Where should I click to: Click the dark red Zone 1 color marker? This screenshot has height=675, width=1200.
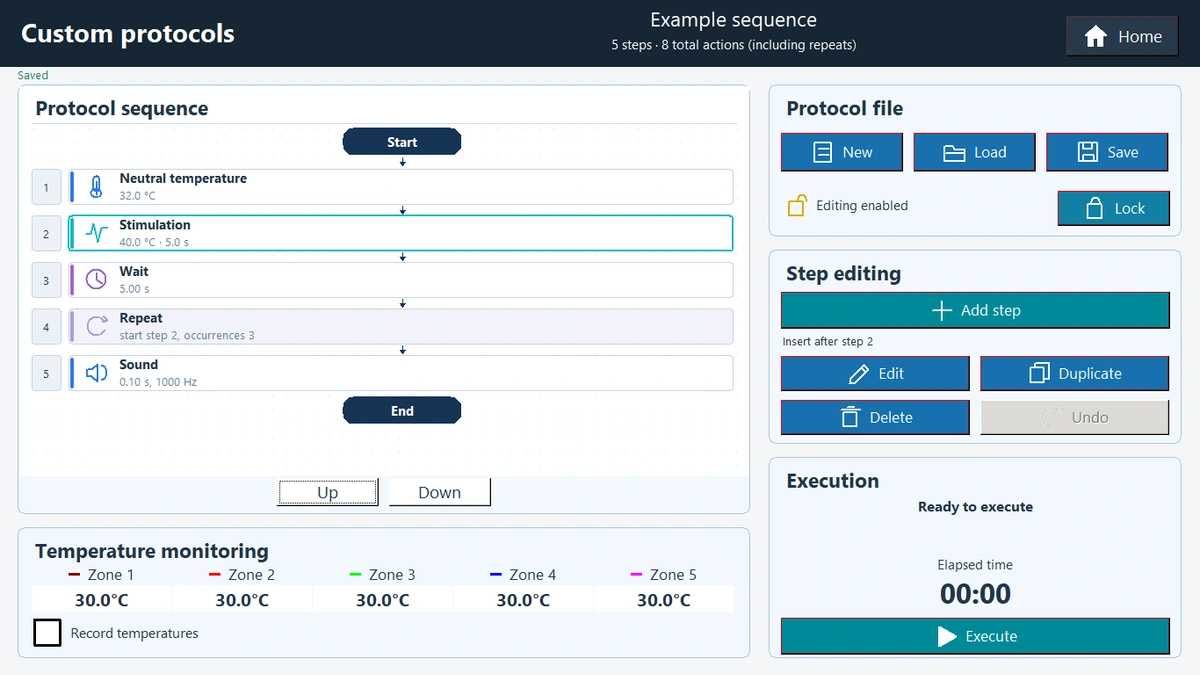coord(74,574)
